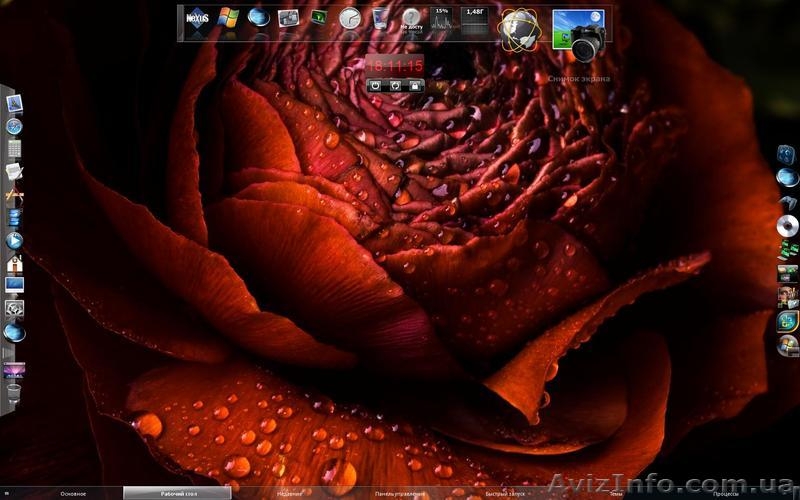The width and height of the screenshot is (800, 500).
Task: Open the Recycle Bin in the top dock
Action: pos(380,18)
